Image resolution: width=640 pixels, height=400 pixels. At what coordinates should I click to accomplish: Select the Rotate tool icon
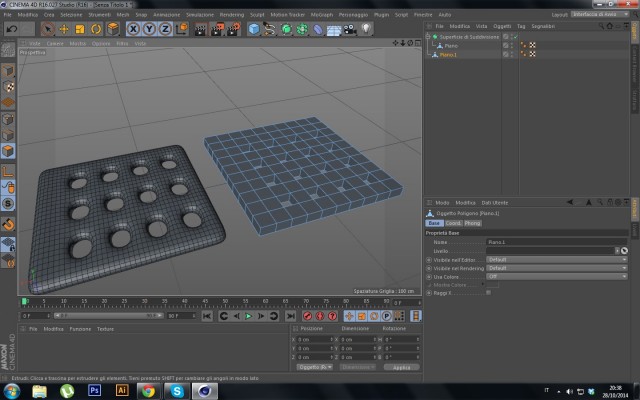pyautogui.click(x=96, y=29)
